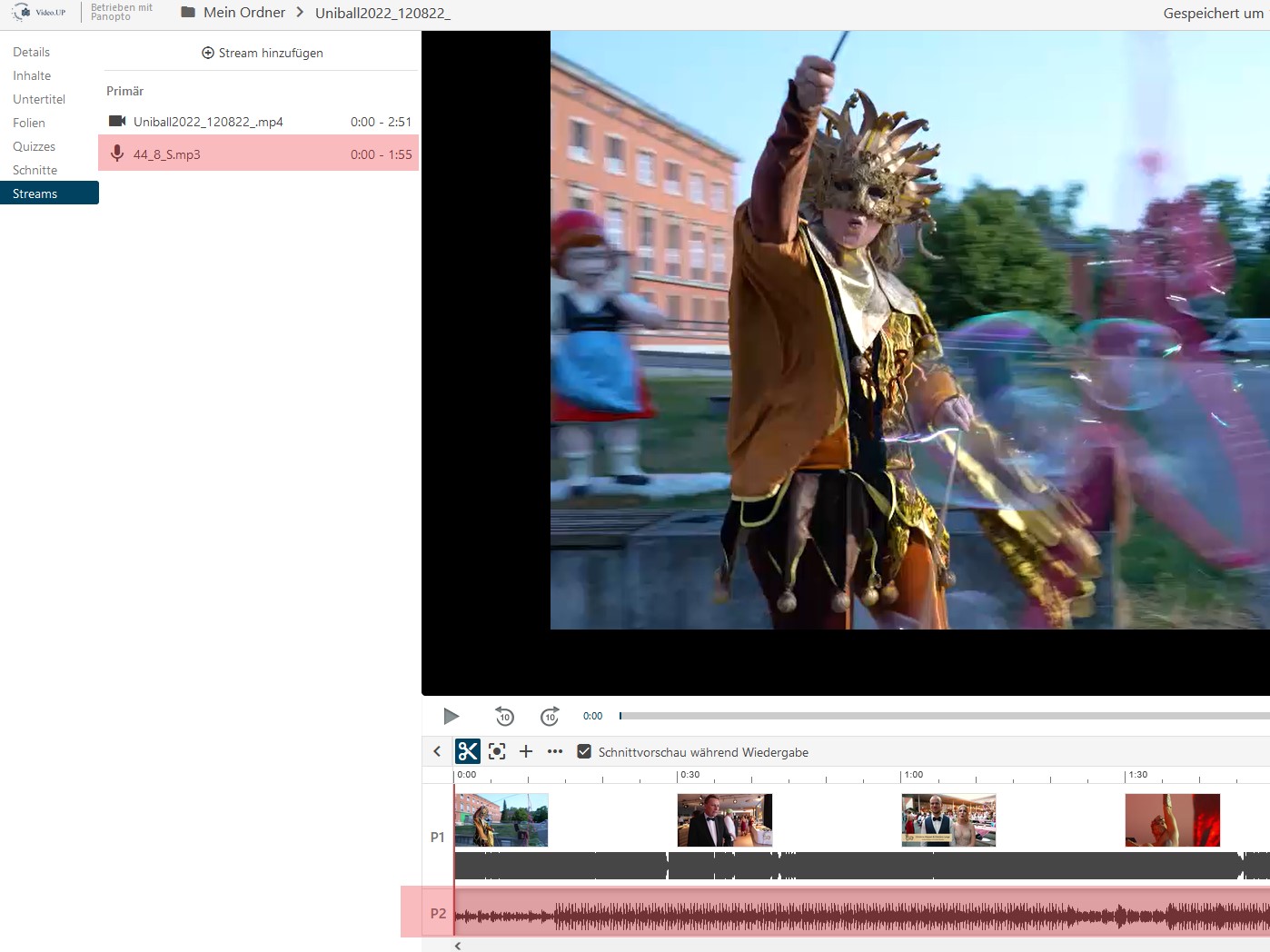Click the folder icon beside Mein Ordner

[188, 13]
